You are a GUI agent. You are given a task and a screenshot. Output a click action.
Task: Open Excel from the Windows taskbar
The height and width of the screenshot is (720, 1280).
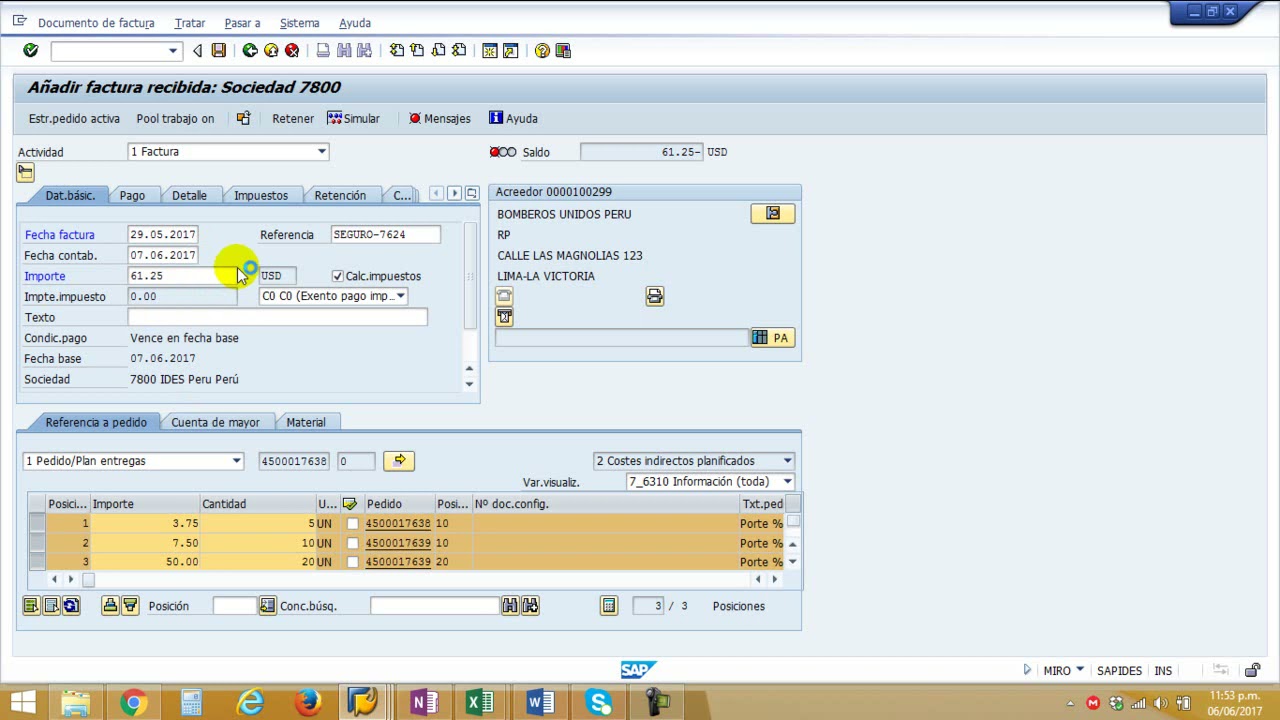pyautogui.click(x=481, y=702)
